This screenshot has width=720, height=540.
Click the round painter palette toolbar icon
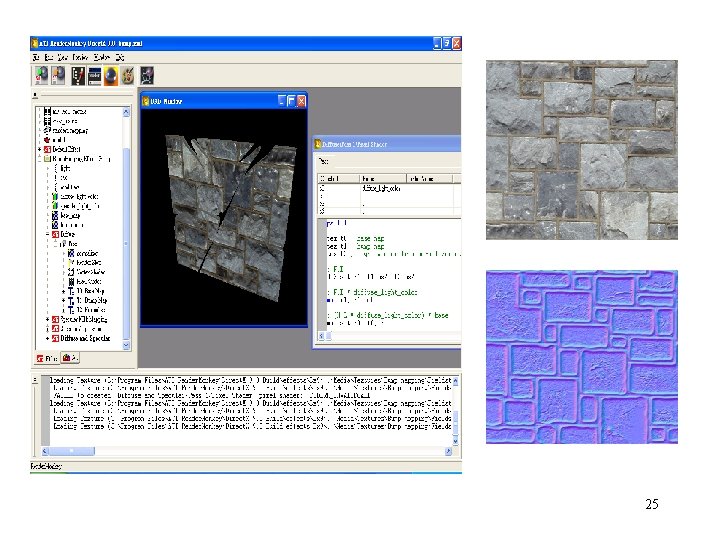pos(128,75)
